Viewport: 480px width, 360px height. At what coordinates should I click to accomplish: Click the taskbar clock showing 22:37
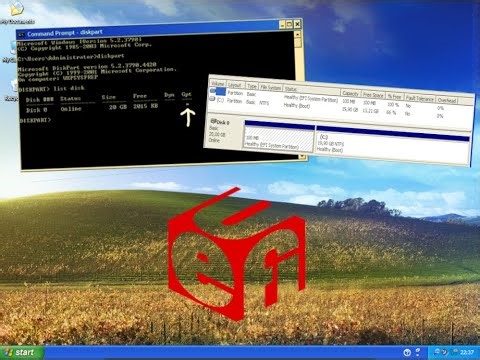pos(467,352)
